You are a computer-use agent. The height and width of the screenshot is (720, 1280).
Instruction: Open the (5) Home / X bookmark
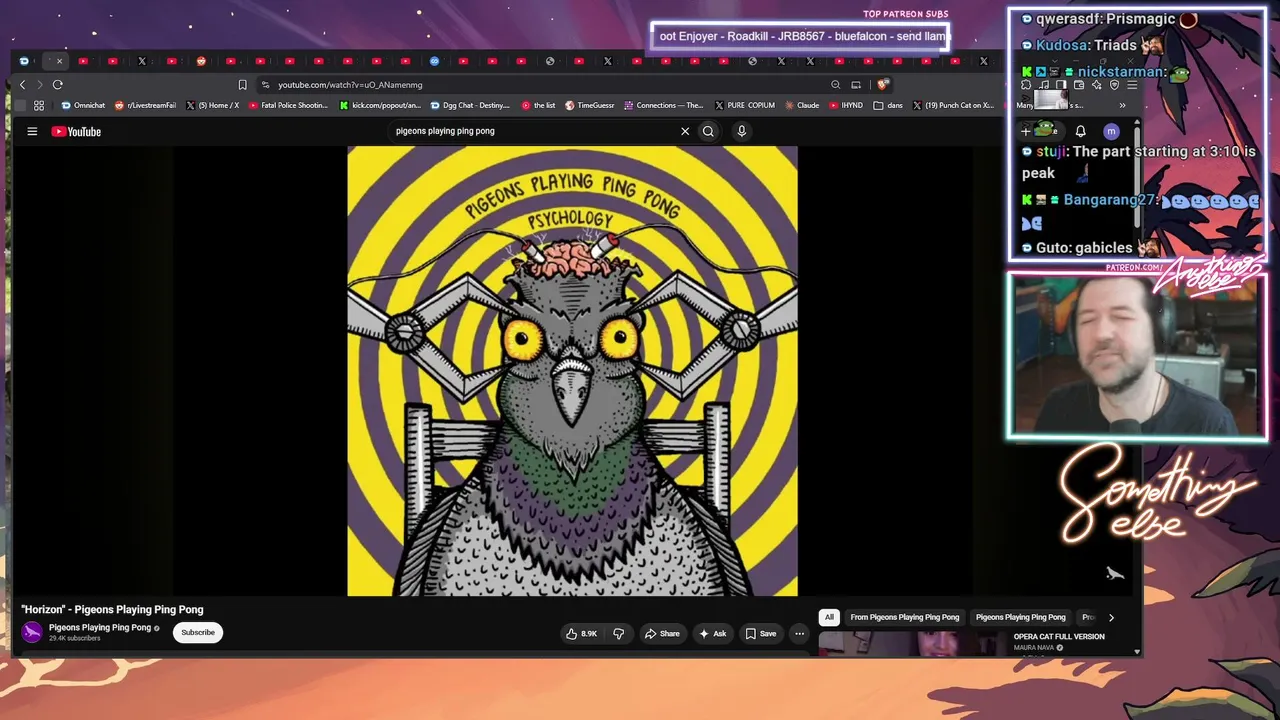212,105
